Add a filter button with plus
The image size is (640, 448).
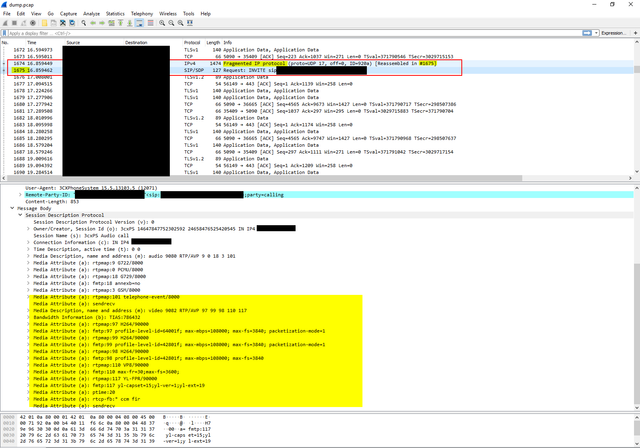pyautogui.click(x=636, y=33)
